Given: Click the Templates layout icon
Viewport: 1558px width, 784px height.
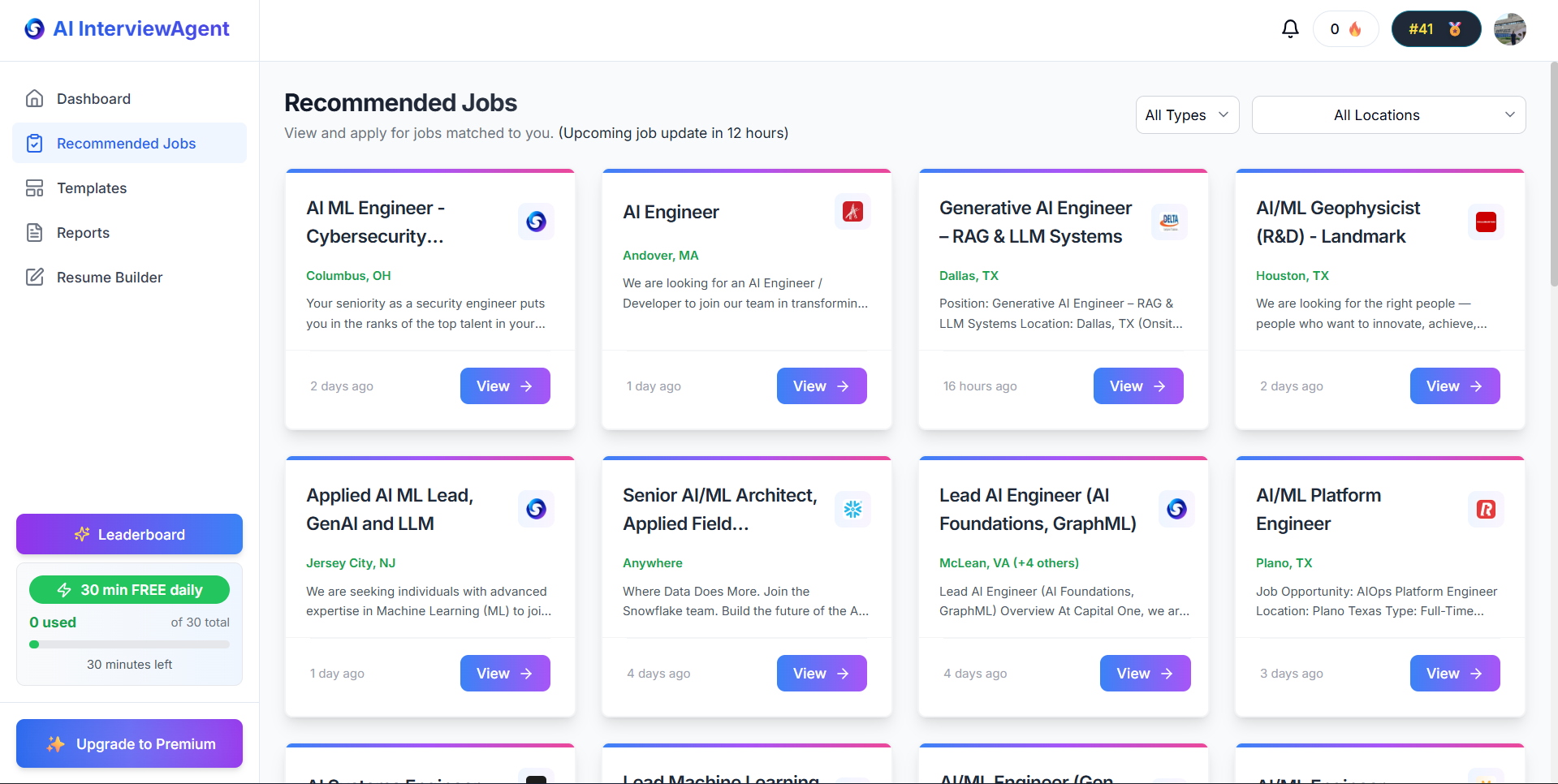Looking at the screenshot, I should pos(34,188).
